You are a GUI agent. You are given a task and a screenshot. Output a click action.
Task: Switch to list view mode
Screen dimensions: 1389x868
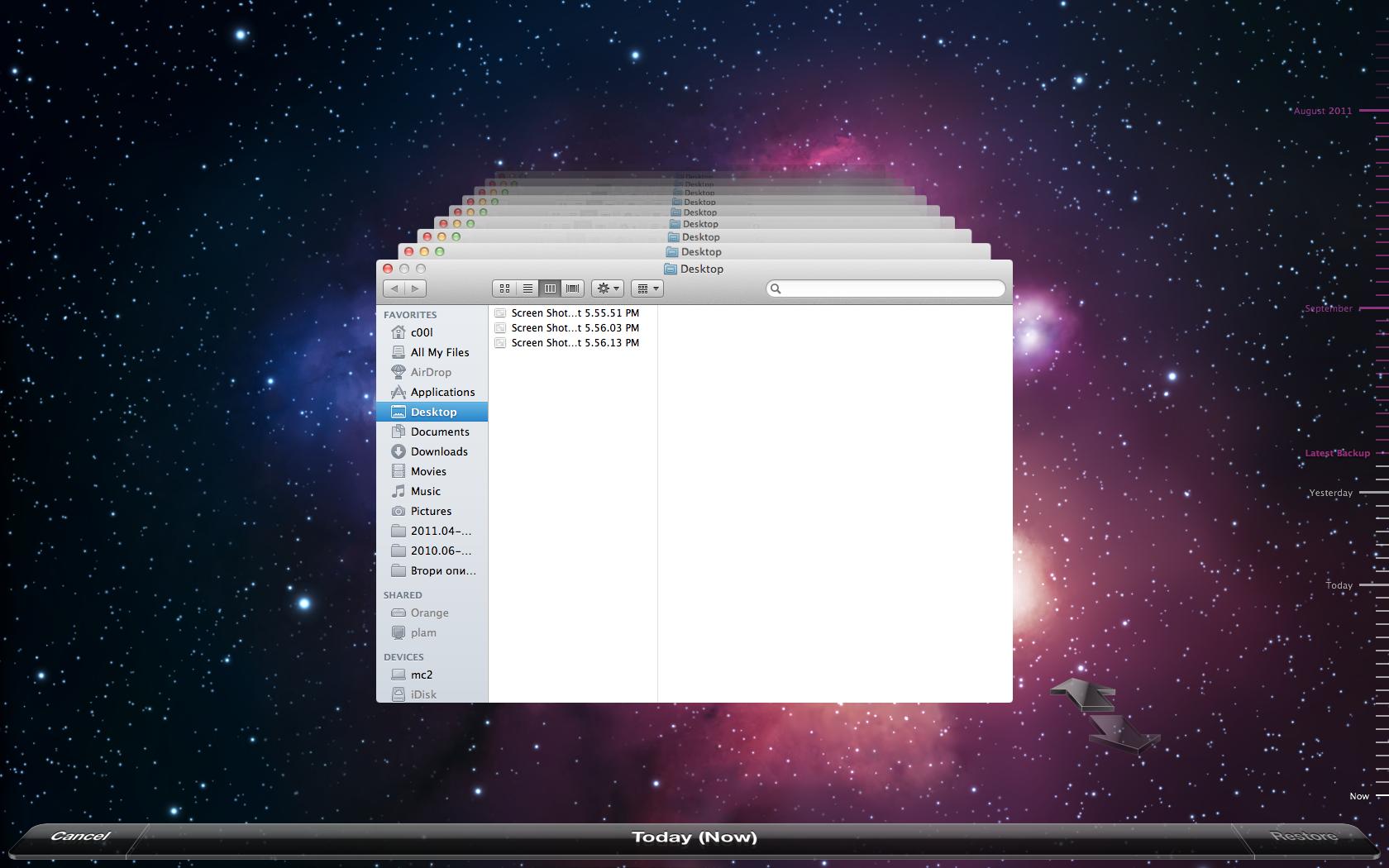click(x=527, y=289)
